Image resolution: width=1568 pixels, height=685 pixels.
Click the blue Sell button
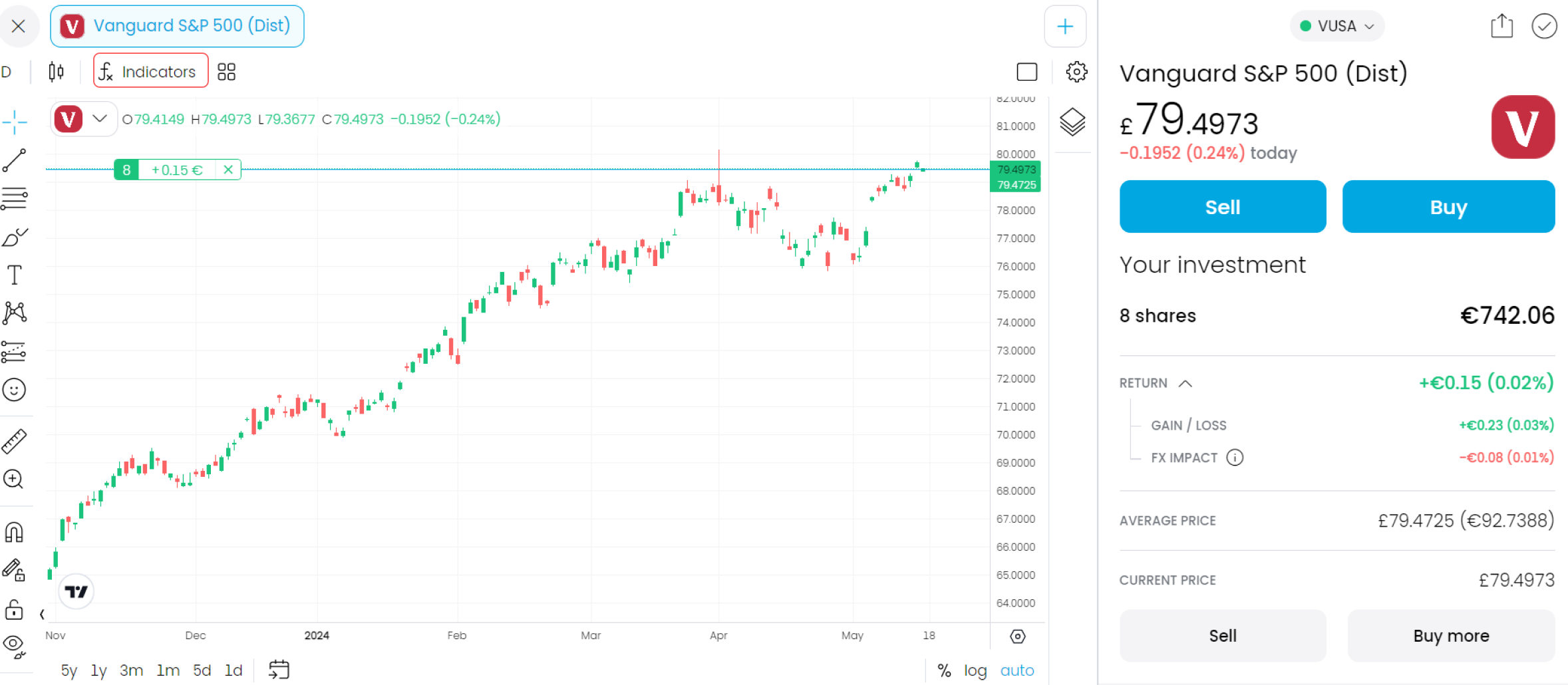coord(1223,207)
